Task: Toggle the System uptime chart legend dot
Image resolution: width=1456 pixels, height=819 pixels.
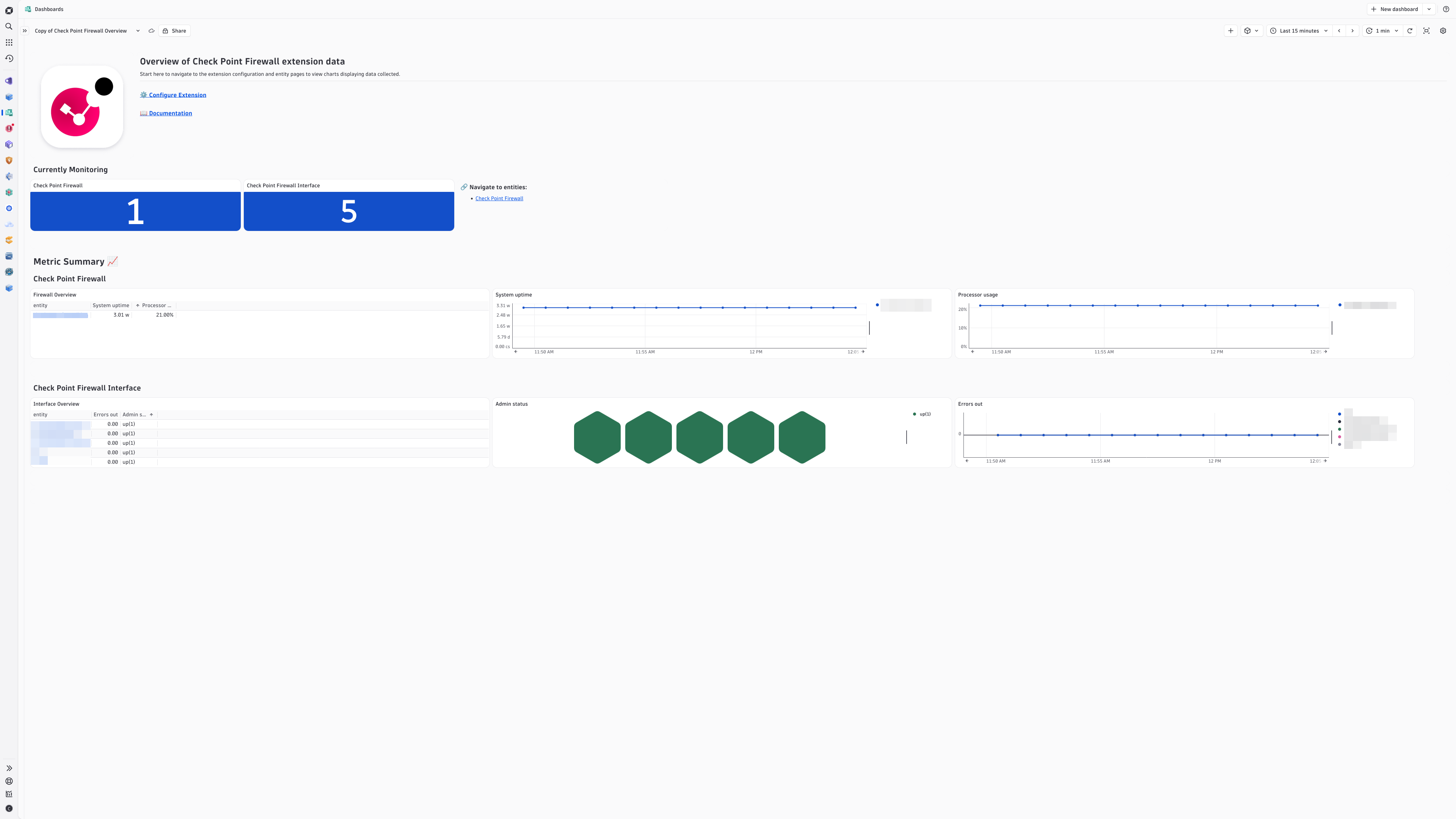Action: (x=877, y=305)
